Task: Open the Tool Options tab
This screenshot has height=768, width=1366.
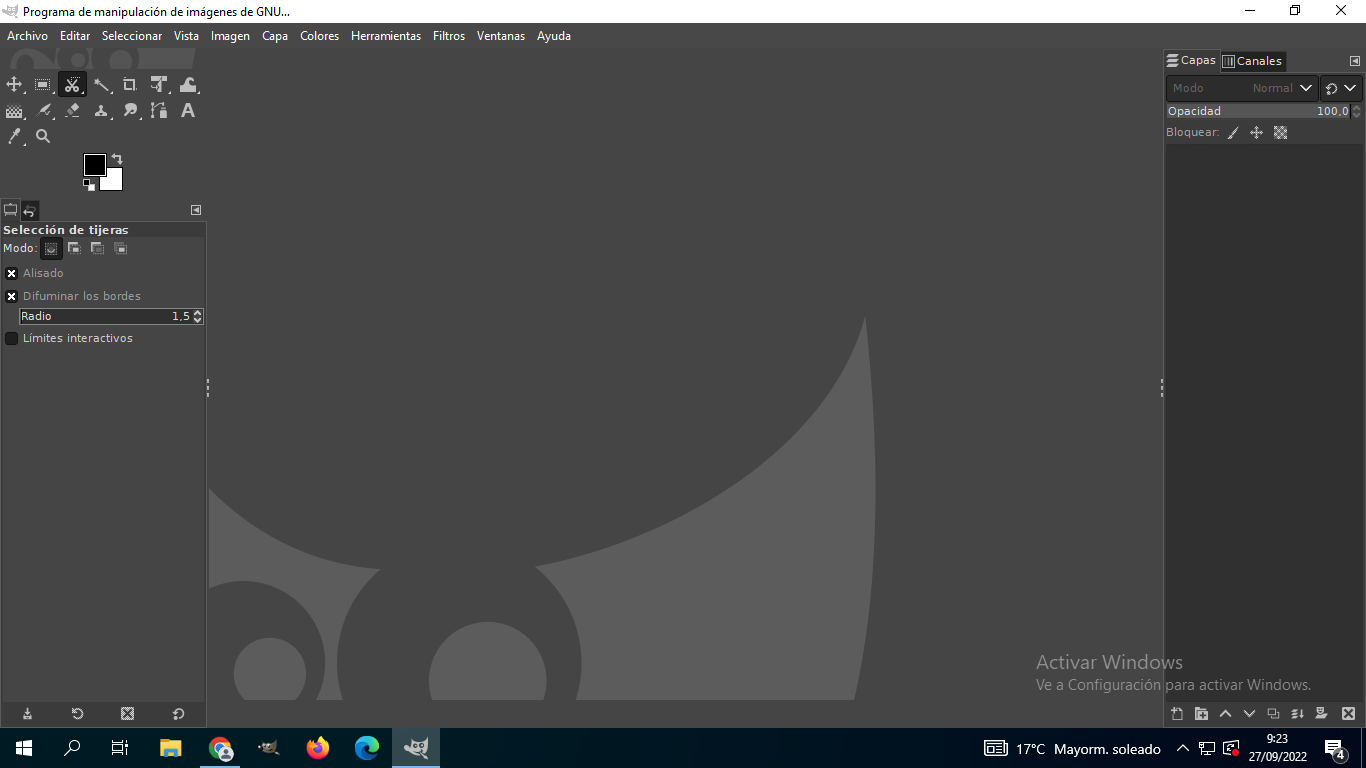Action: coord(11,210)
